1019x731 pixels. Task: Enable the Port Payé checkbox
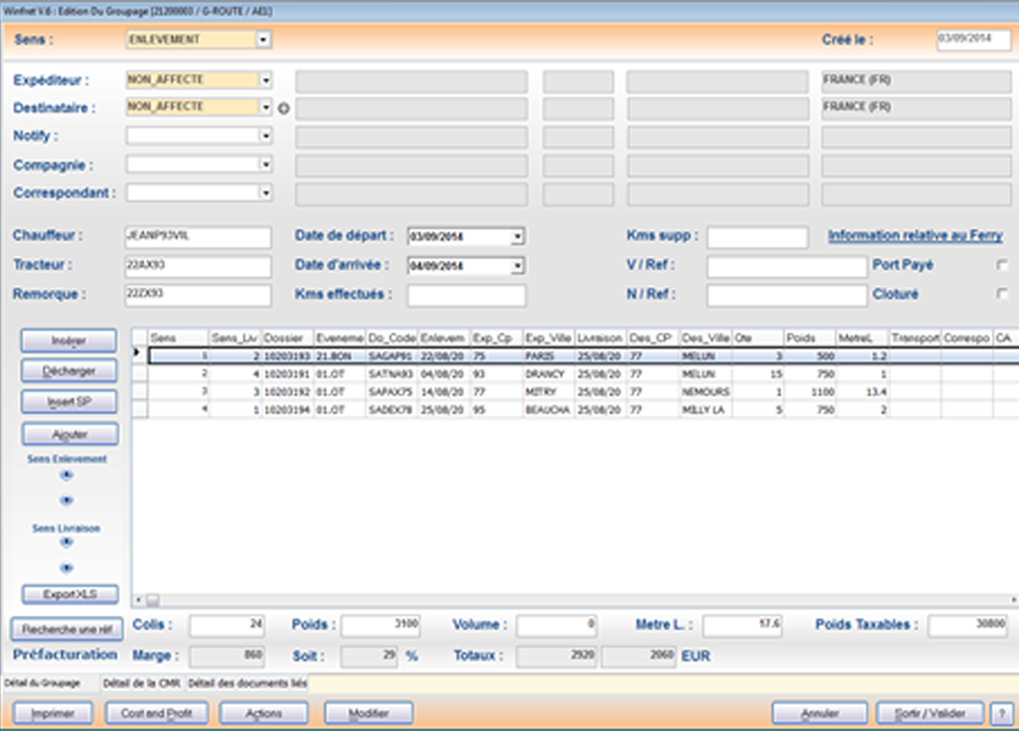click(1001, 266)
